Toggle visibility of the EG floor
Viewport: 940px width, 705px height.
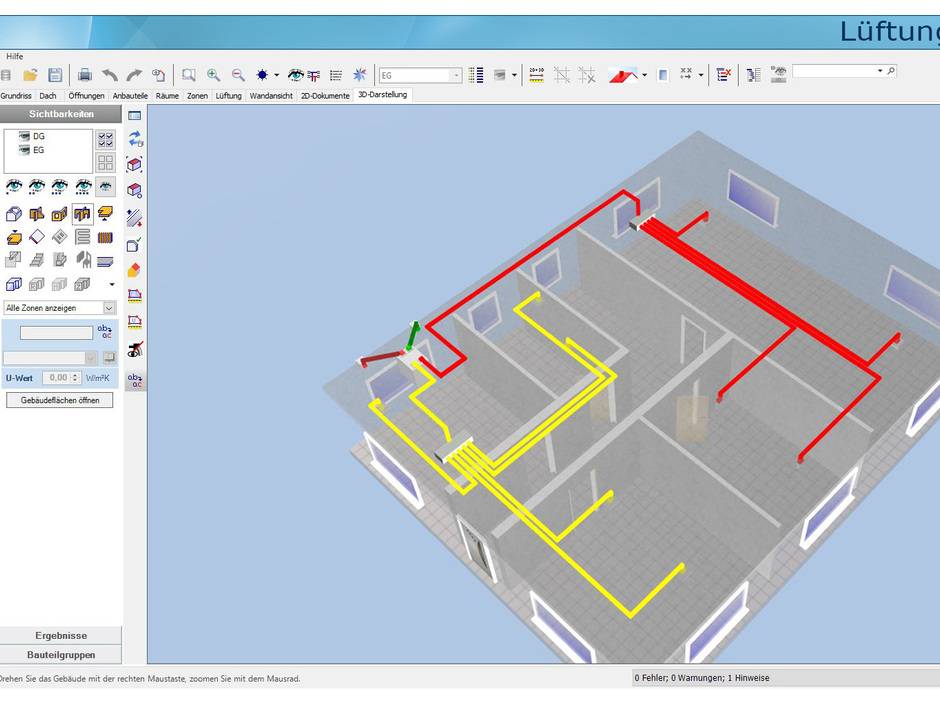[25, 150]
